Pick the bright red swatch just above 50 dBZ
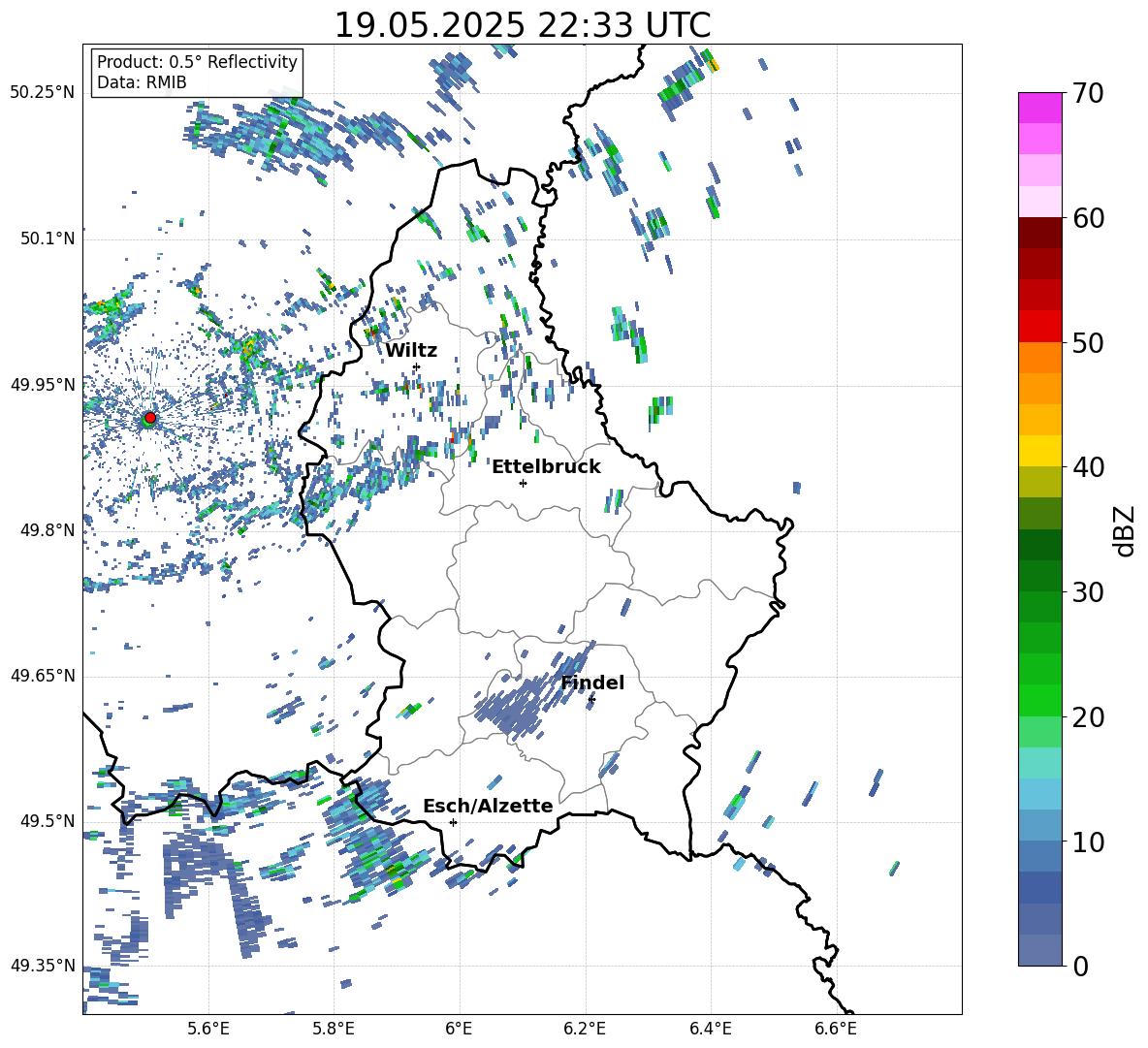Viewport: 1148px width, 1048px height. 1039,326
